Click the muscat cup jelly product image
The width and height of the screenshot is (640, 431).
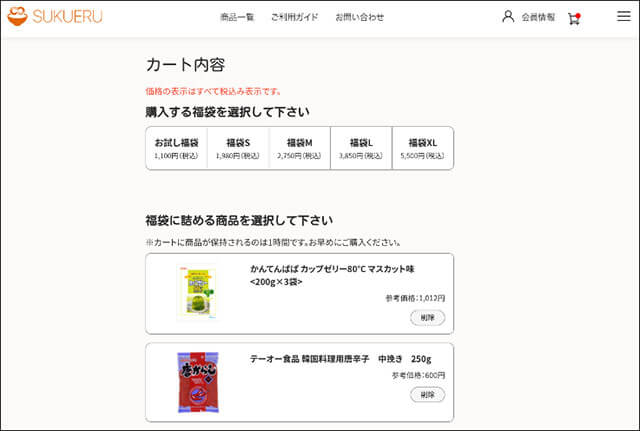(x=196, y=294)
